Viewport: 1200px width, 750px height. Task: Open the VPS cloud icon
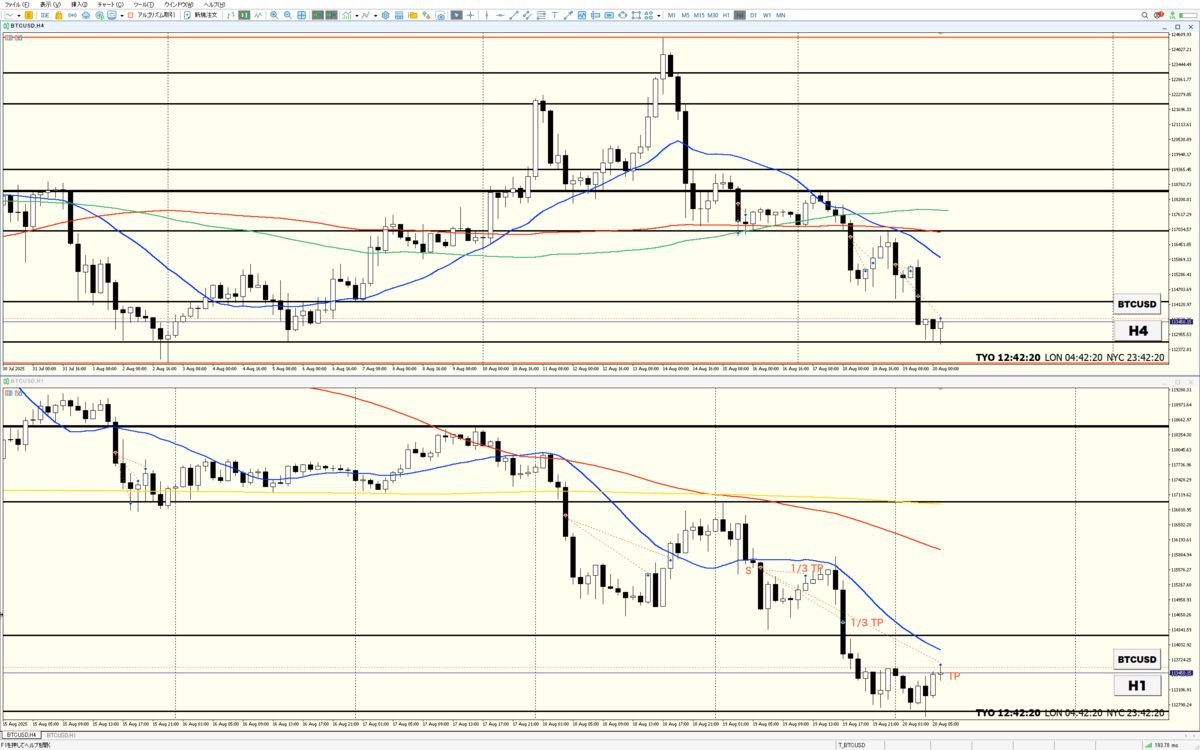pos(86,15)
